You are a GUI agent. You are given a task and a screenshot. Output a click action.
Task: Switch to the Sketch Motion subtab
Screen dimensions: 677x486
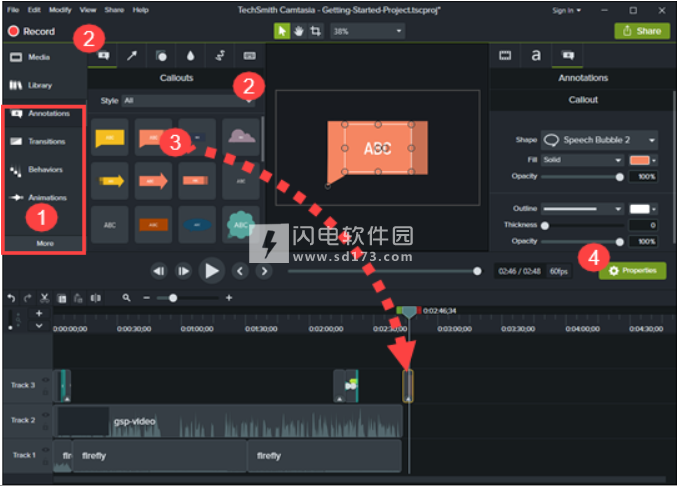point(220,56)
